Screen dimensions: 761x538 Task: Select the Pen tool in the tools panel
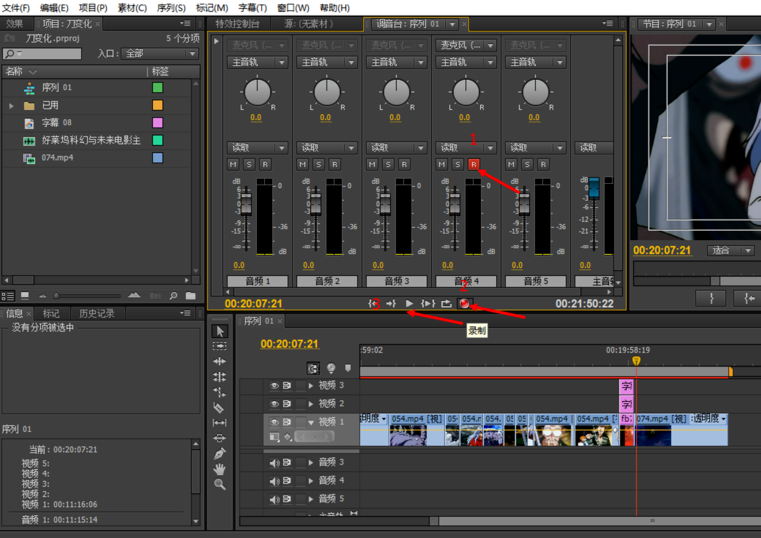point(220,453)
